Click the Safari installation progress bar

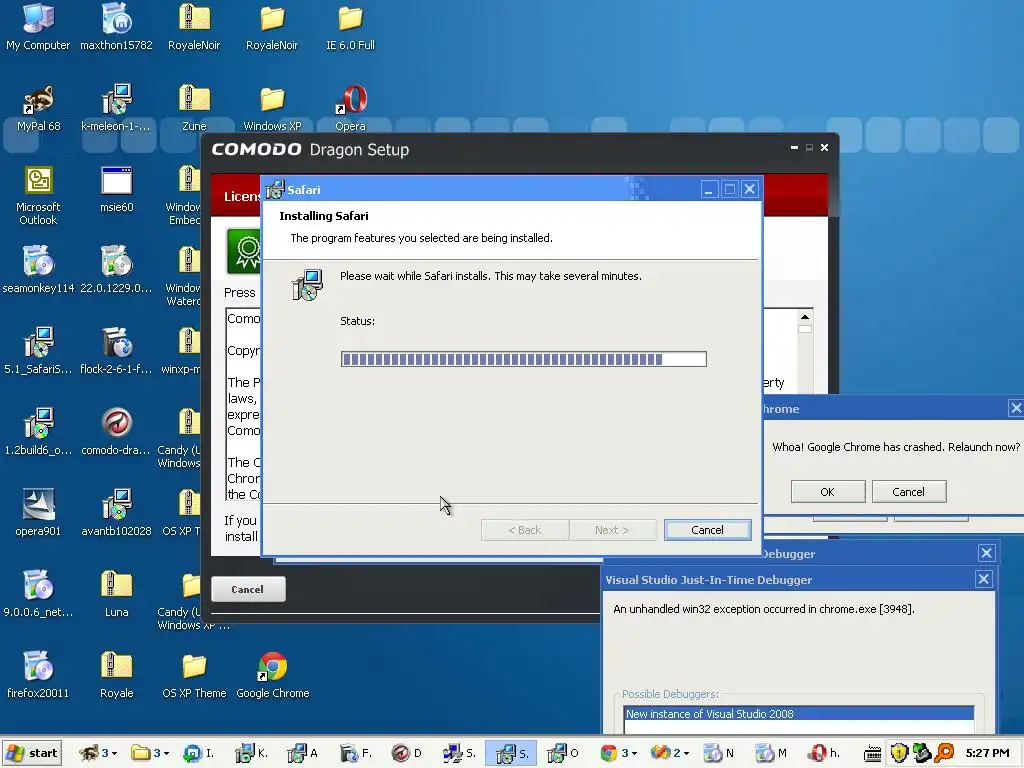[x=524, y=359]
